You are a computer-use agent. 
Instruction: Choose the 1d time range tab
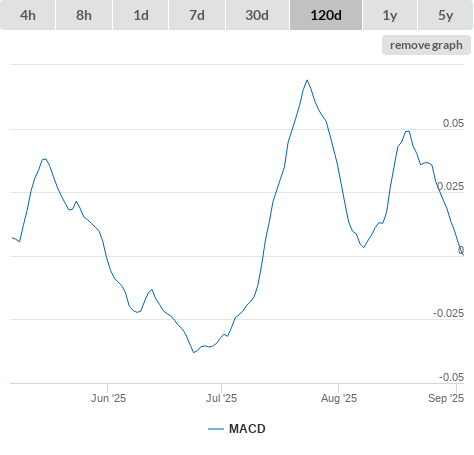(141, 15)
